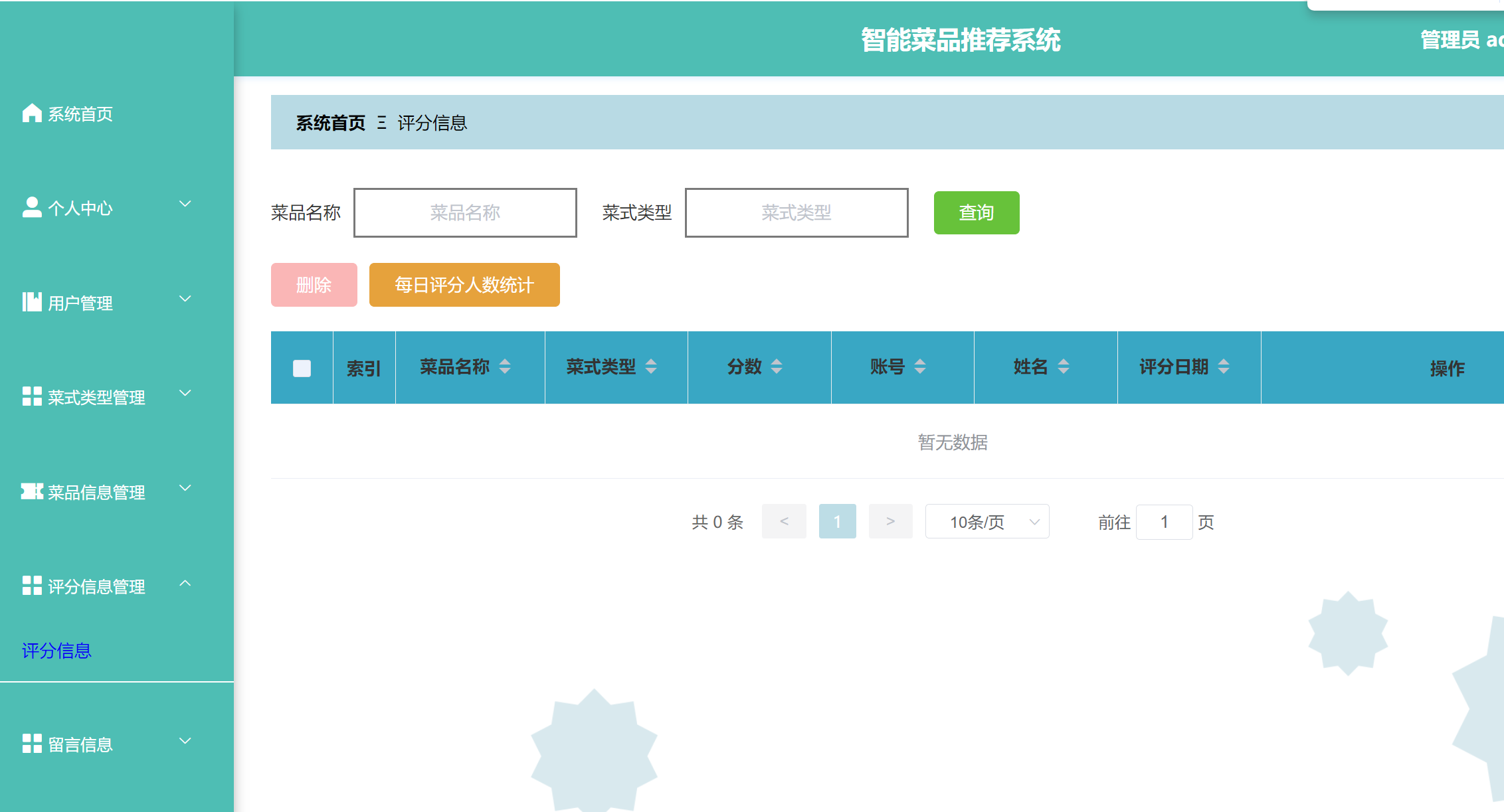
Task: Open the 10条/页 page size dropdown
Action: 987,522
